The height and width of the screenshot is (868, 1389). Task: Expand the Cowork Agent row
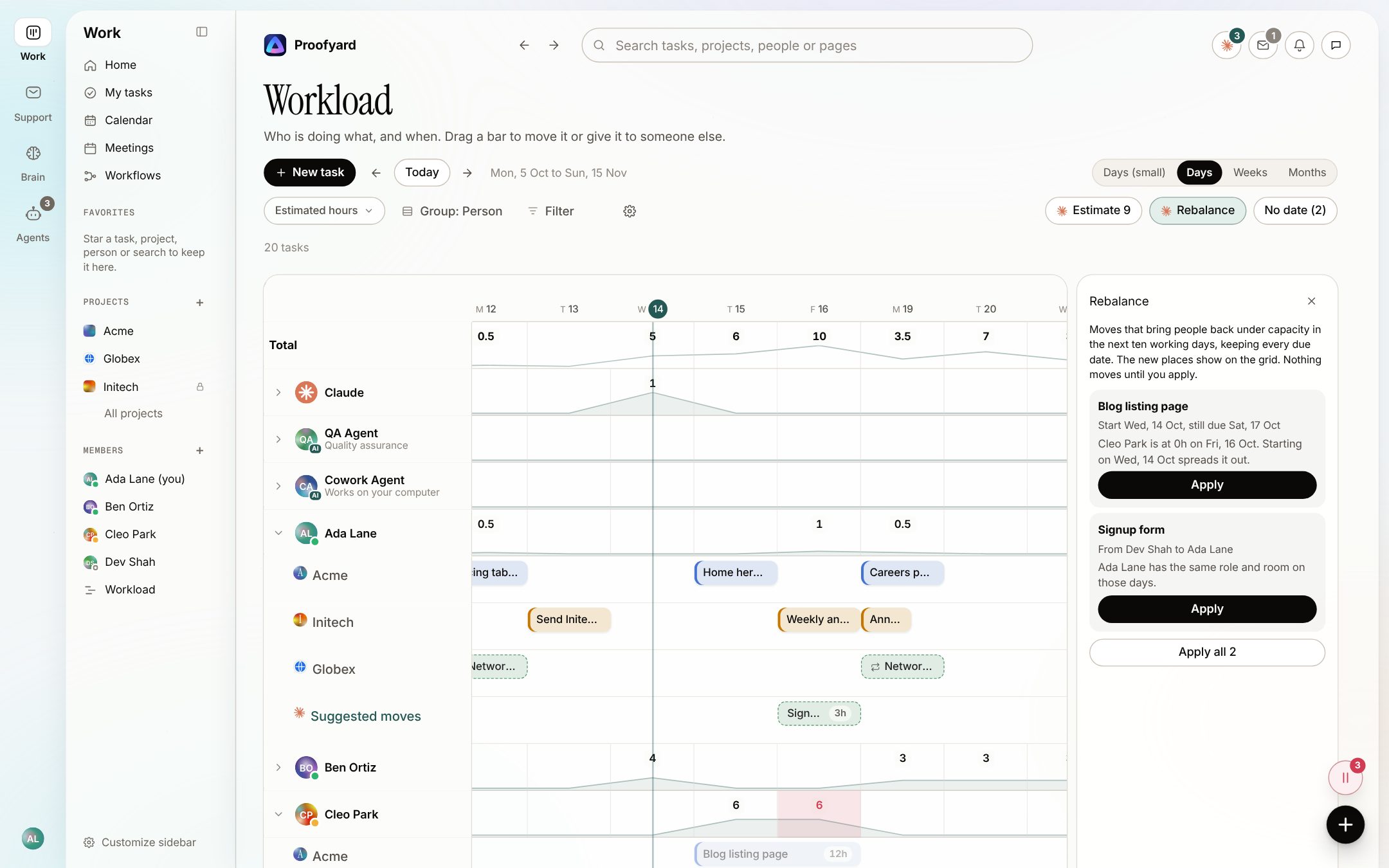[x=278, y=486]
